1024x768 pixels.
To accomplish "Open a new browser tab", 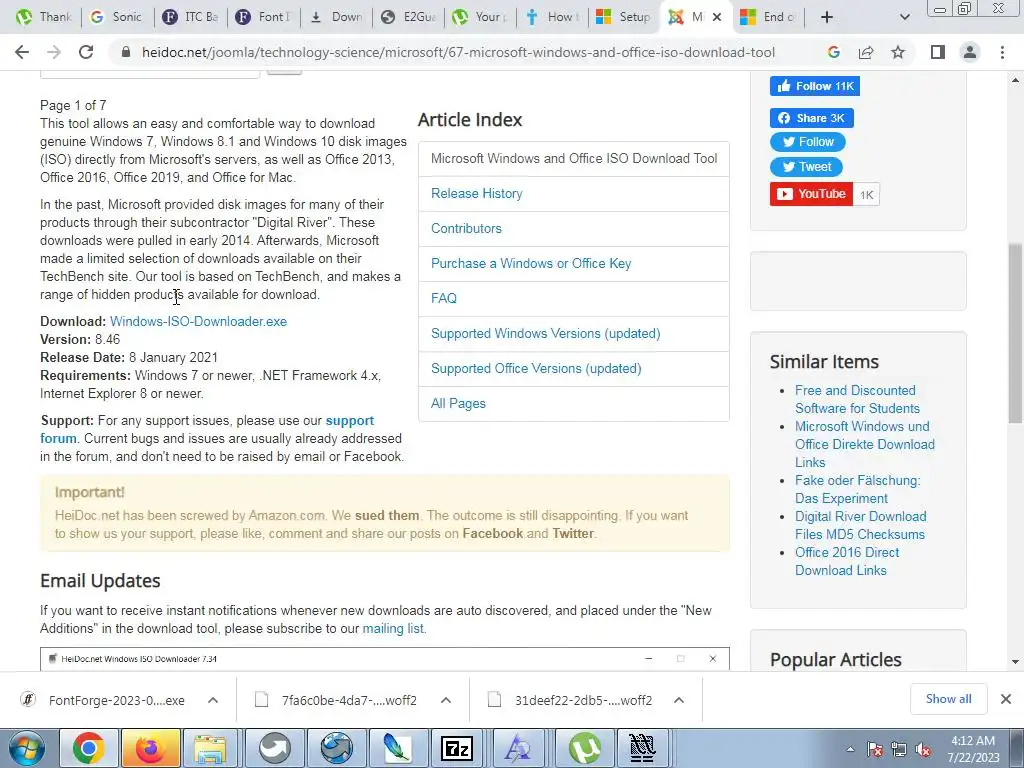I will pyautogui.click(x=826, y=17).
